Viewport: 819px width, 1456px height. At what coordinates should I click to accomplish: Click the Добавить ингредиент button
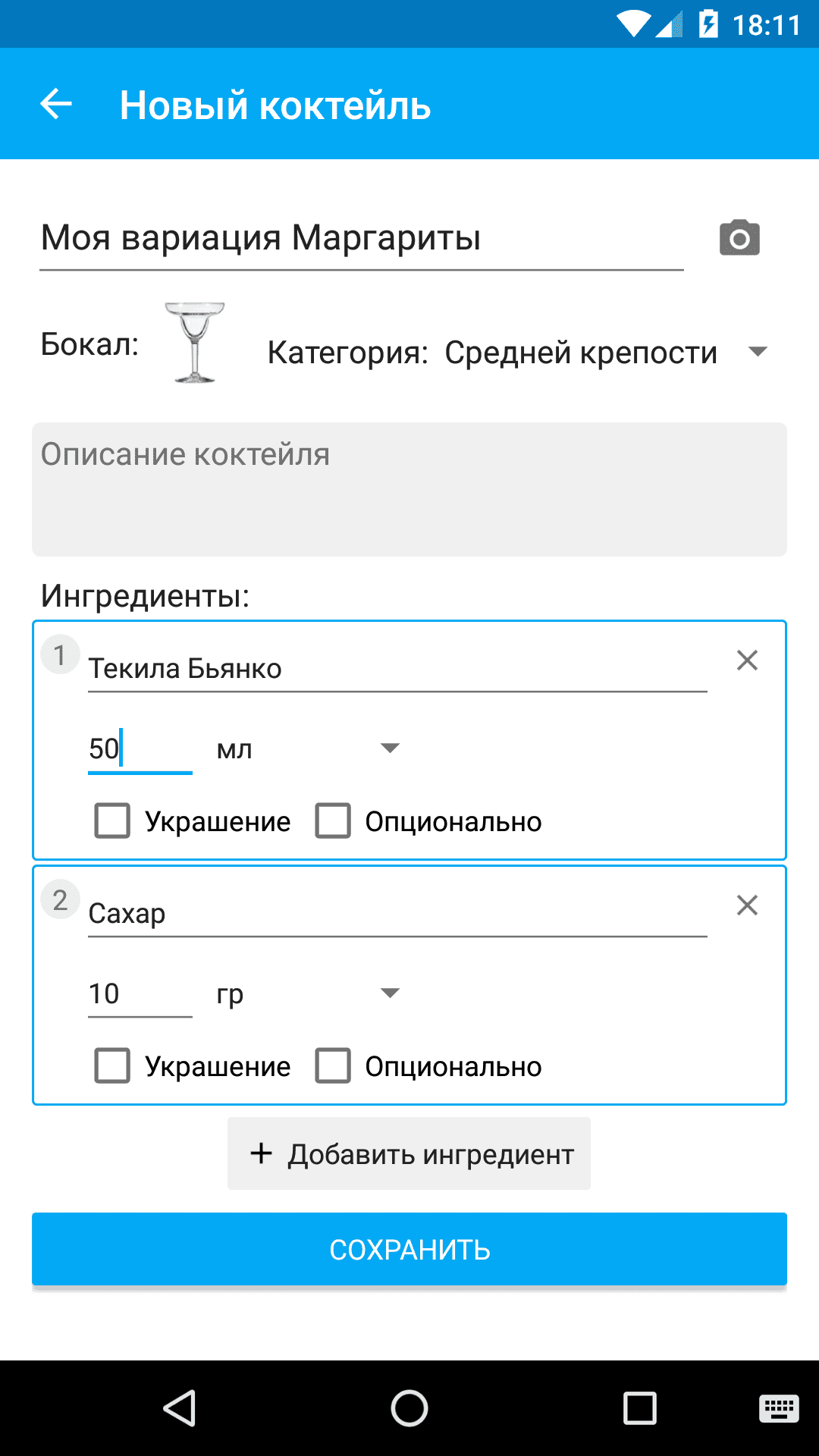[409, 1153]
